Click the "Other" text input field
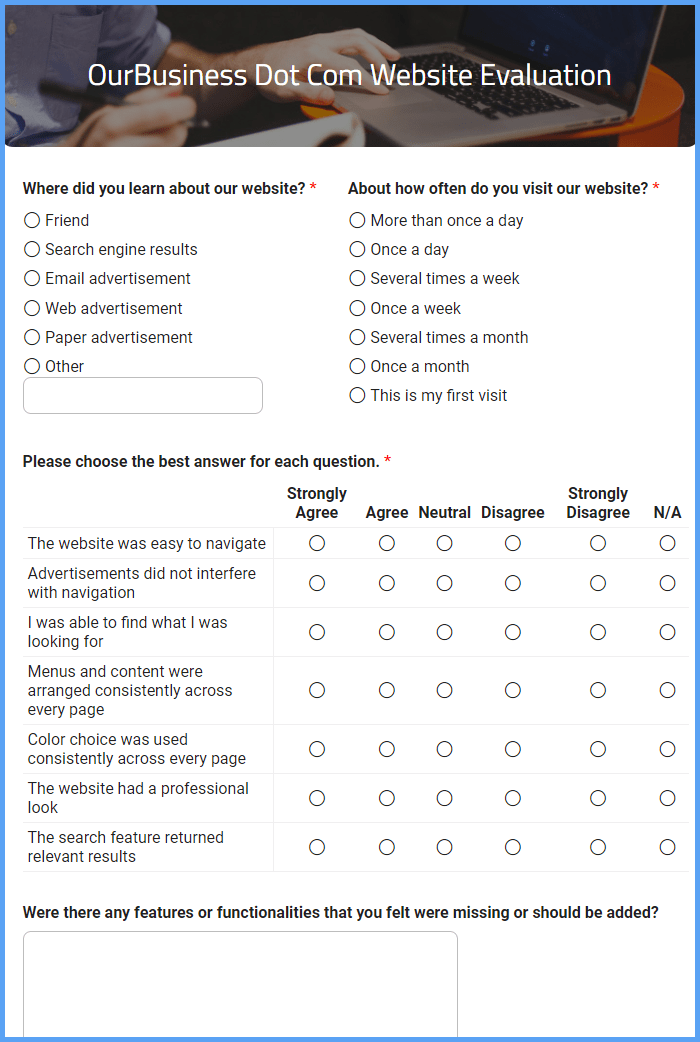 (x=143, y=396)
